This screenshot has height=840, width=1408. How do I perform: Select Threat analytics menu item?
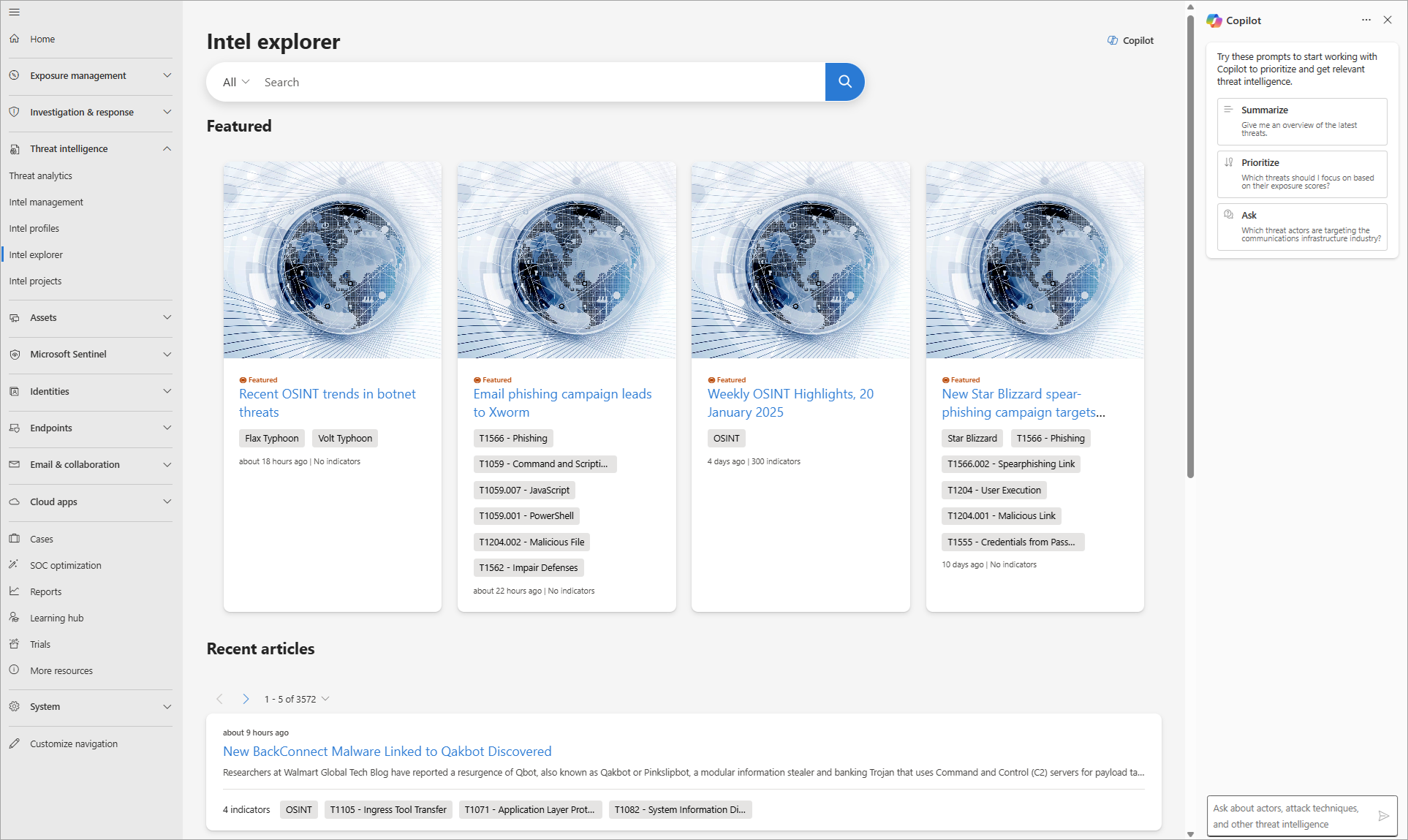41,175
